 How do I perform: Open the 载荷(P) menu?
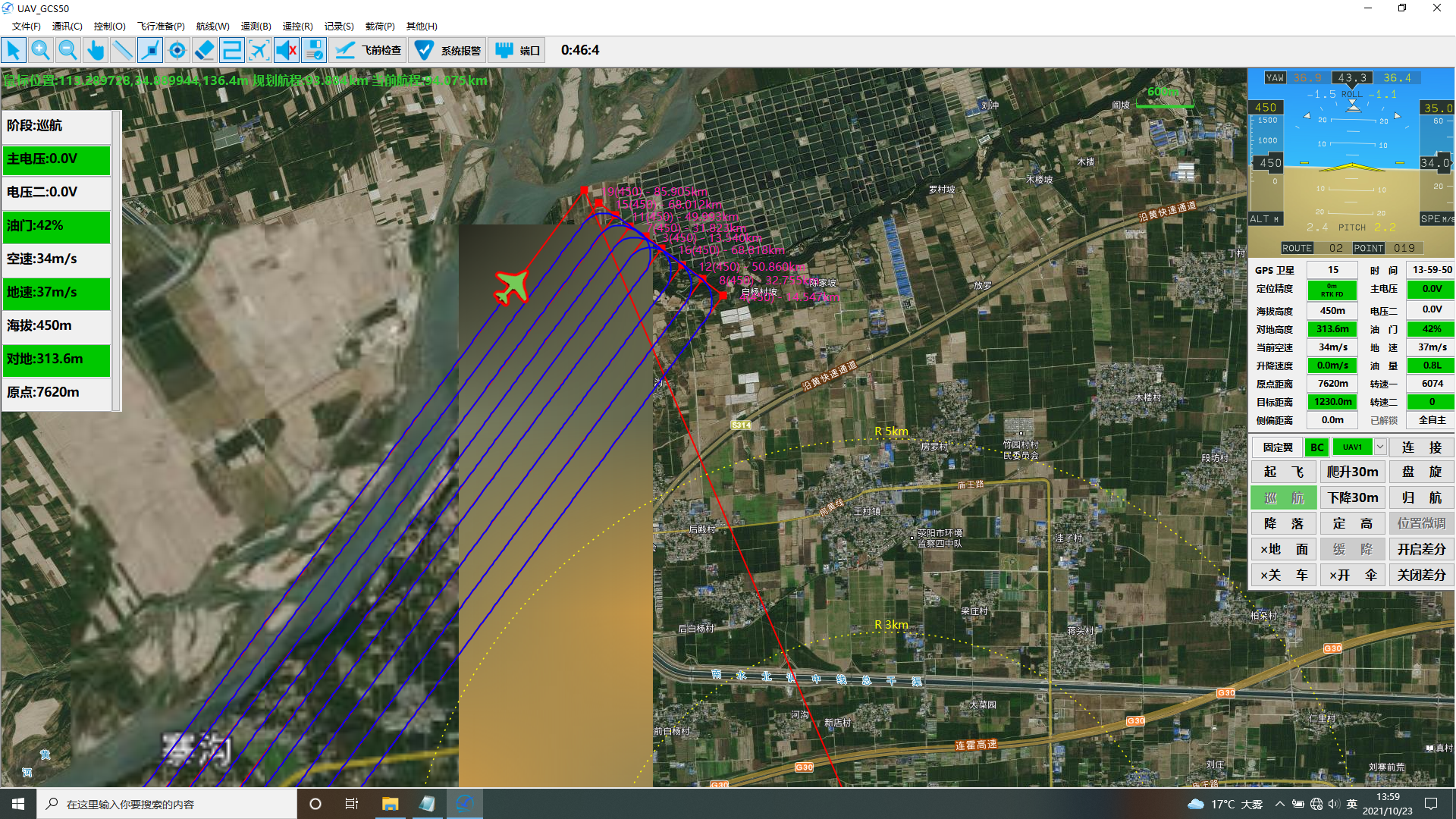[380, 27]
